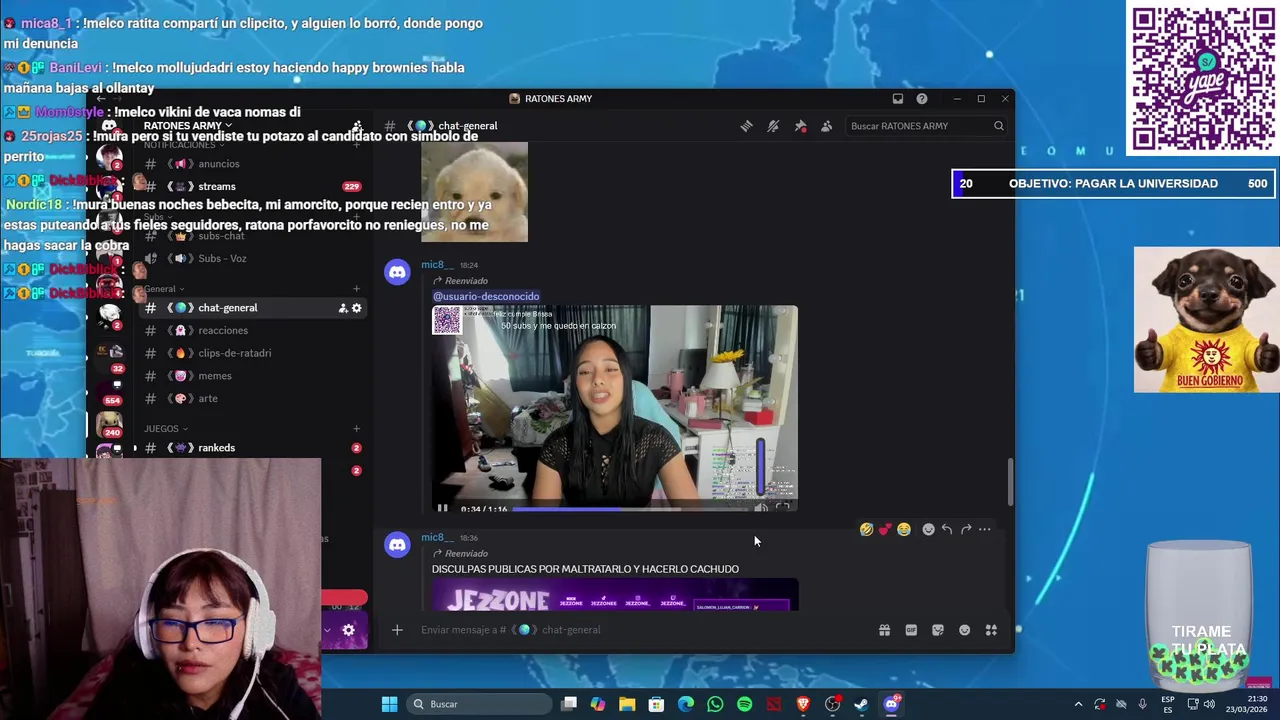Screen dimensions: 1280x720
Task: Open the streams channel
Action: pos(254,187)
